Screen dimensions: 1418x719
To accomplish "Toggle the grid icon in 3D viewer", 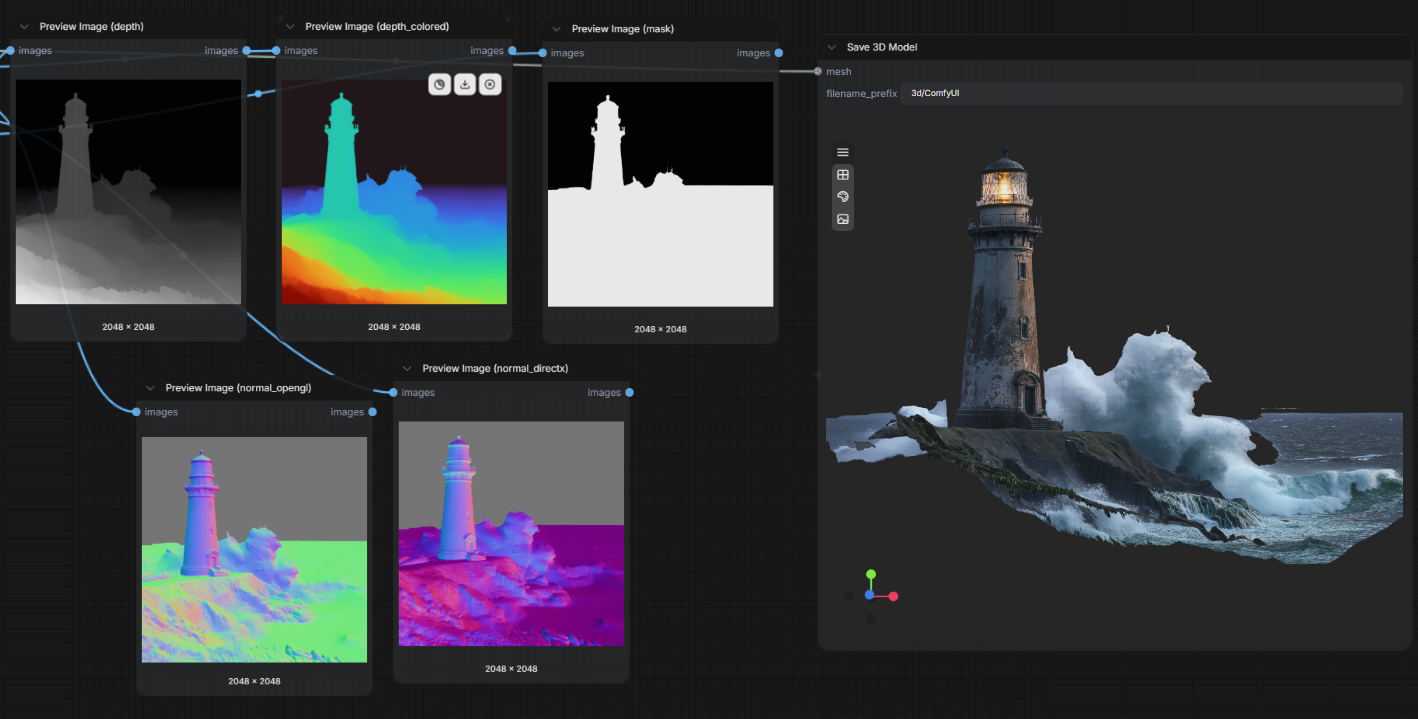I will tap(843, 175).
